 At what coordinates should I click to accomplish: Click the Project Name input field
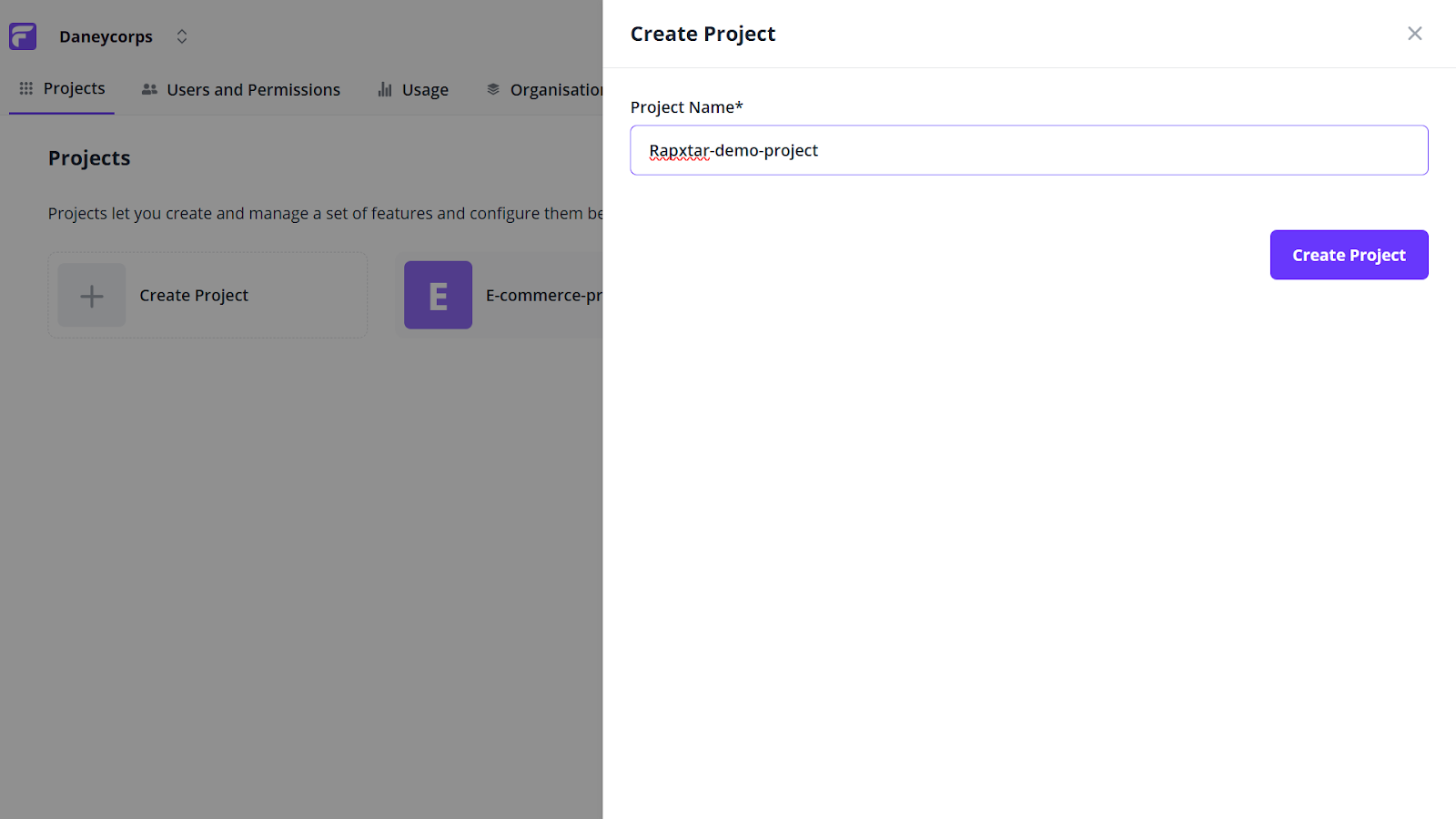(1028, 149)
